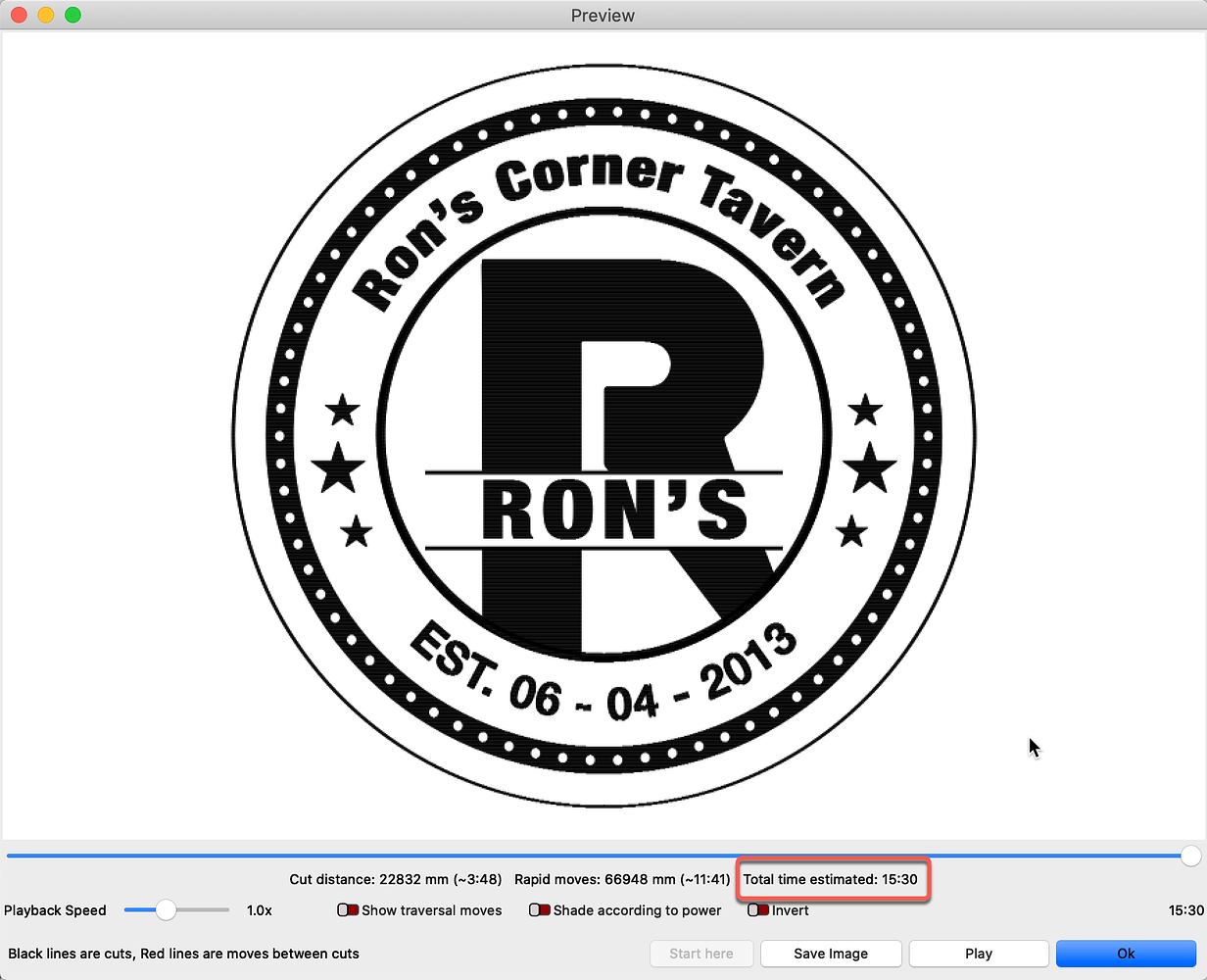Click the preview progress slider handle
The width and height of the screenshot is (1207, 980).
1190,857
